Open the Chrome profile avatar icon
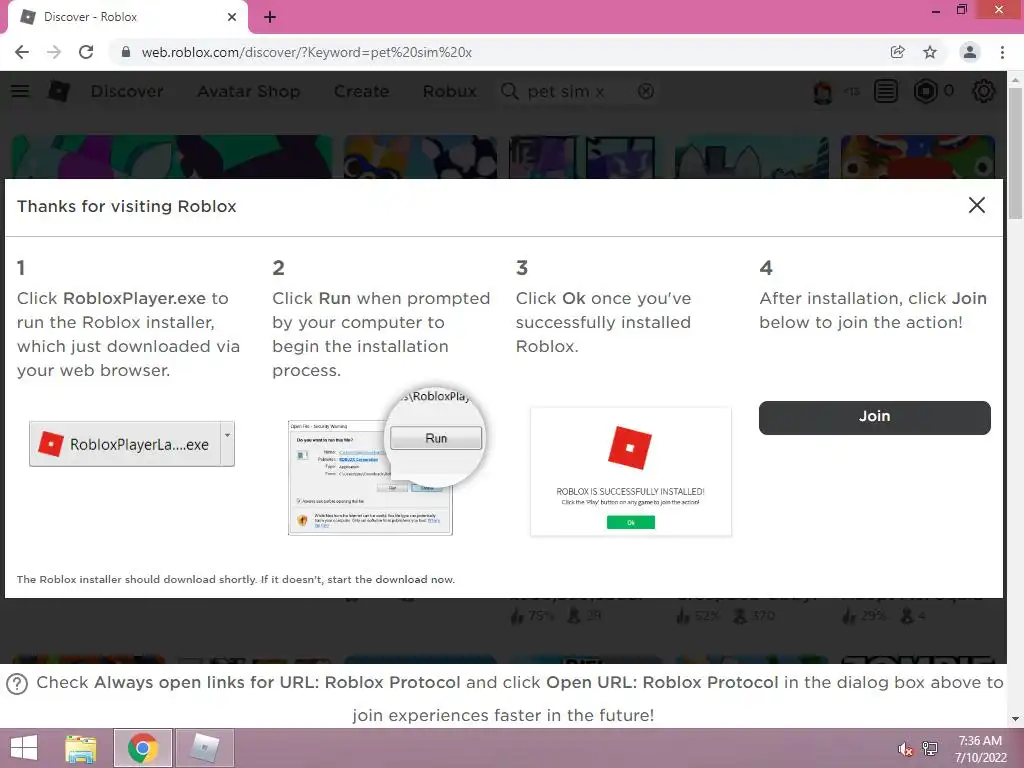Screen dimensions: 1024x768 point(970,52)
